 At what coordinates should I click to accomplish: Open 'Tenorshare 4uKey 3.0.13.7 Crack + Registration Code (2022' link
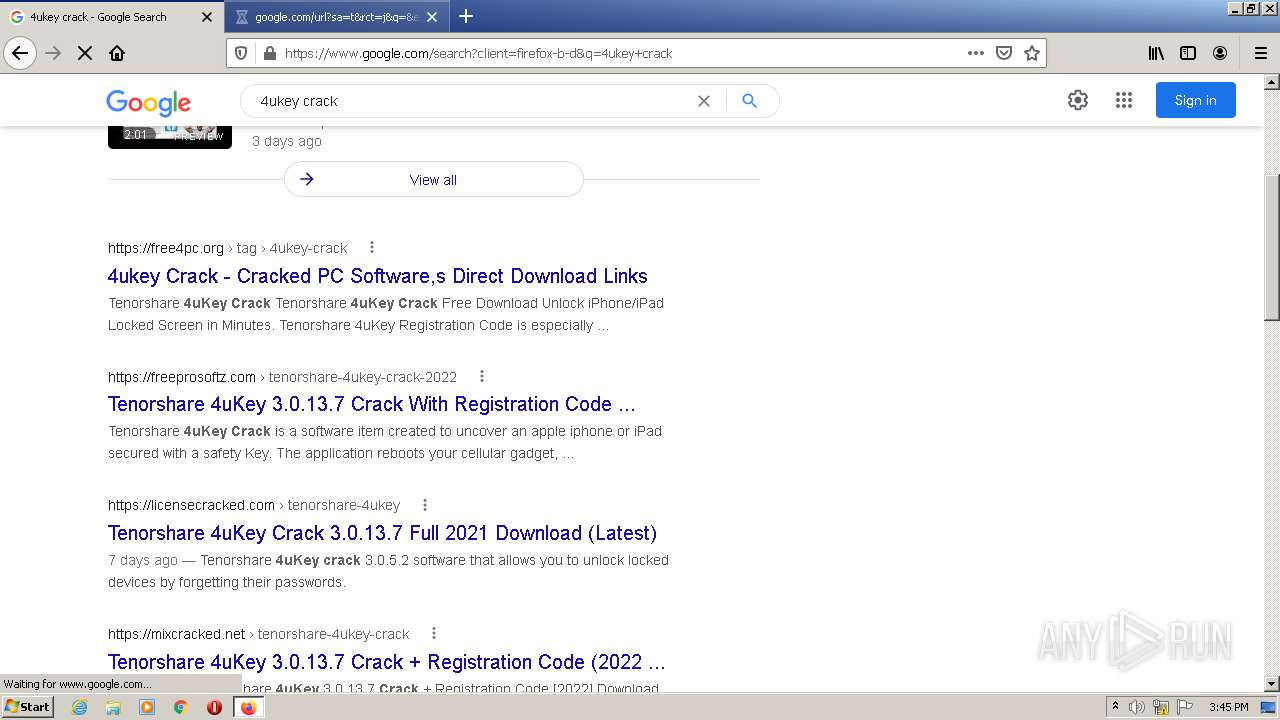(386, 662)
